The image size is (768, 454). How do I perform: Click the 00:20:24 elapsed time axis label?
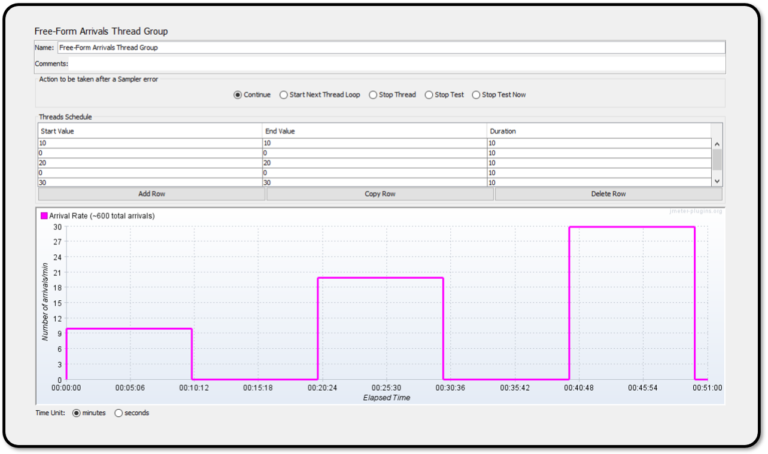pos(322,388)
